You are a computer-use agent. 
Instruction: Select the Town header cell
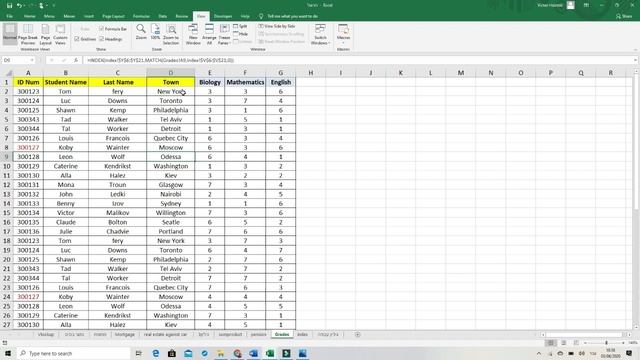click(171, 82)
